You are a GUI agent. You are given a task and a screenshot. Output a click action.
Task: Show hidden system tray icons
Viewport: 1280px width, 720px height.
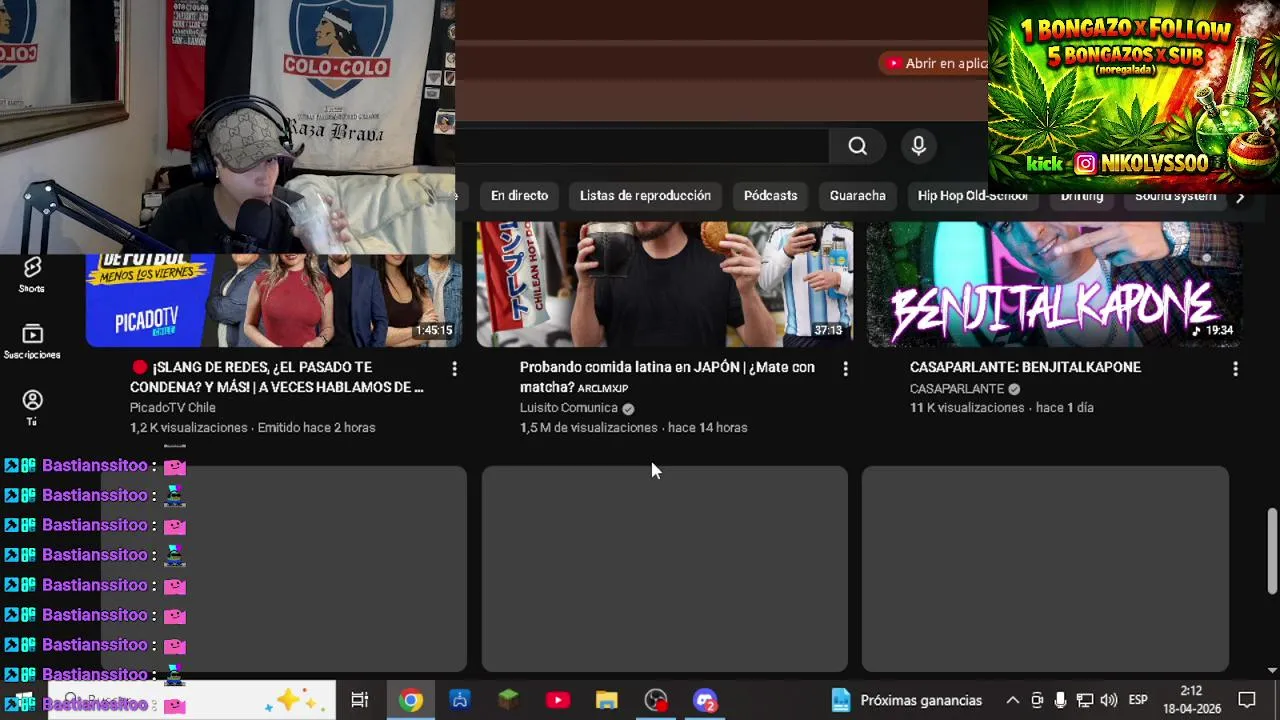tap(1012, 700)
